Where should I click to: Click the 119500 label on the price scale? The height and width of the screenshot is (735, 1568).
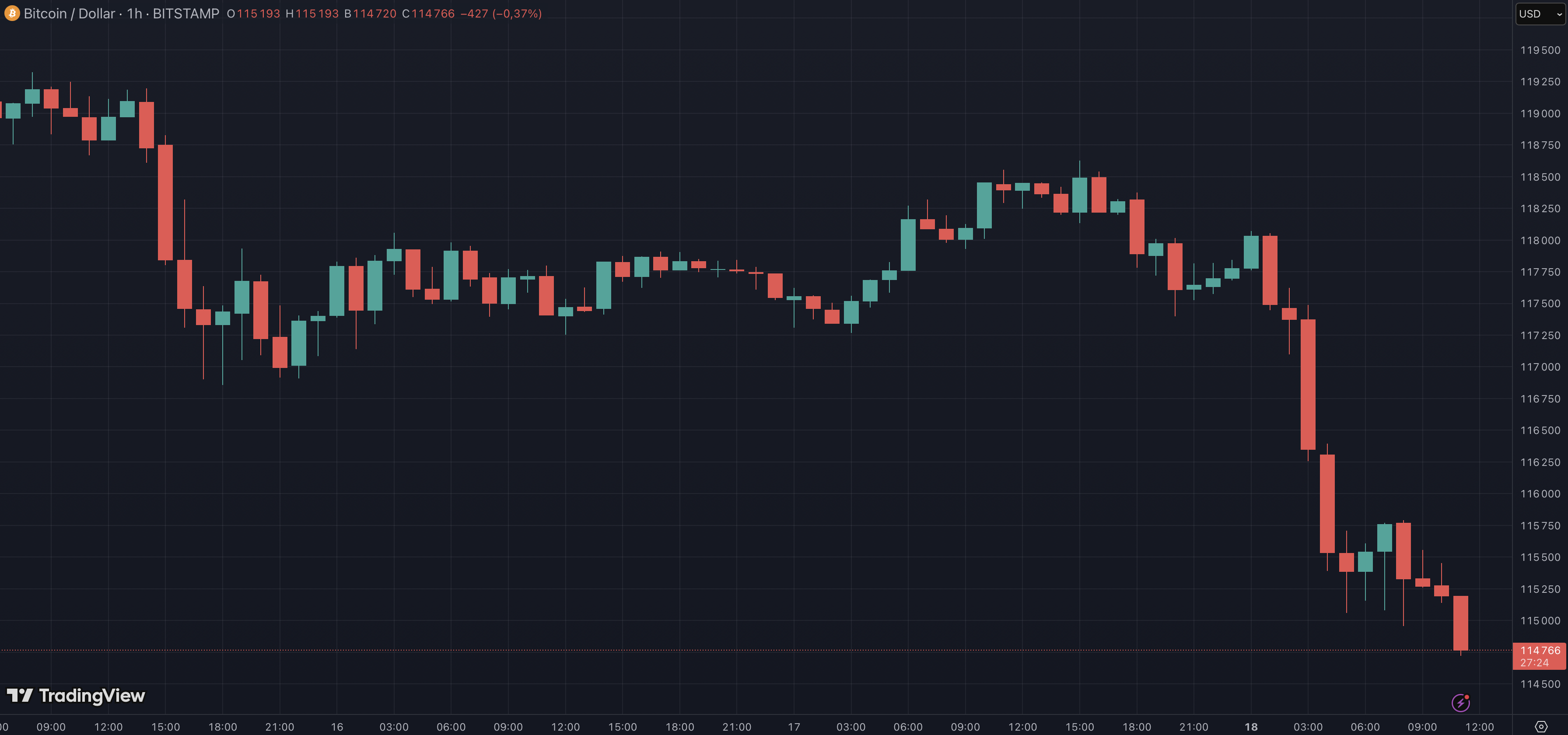pos(1540,51)
